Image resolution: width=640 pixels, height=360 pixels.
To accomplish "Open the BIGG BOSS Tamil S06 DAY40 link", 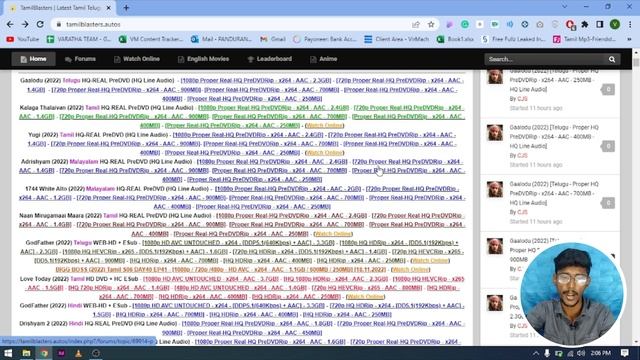I will coord(221,270).
